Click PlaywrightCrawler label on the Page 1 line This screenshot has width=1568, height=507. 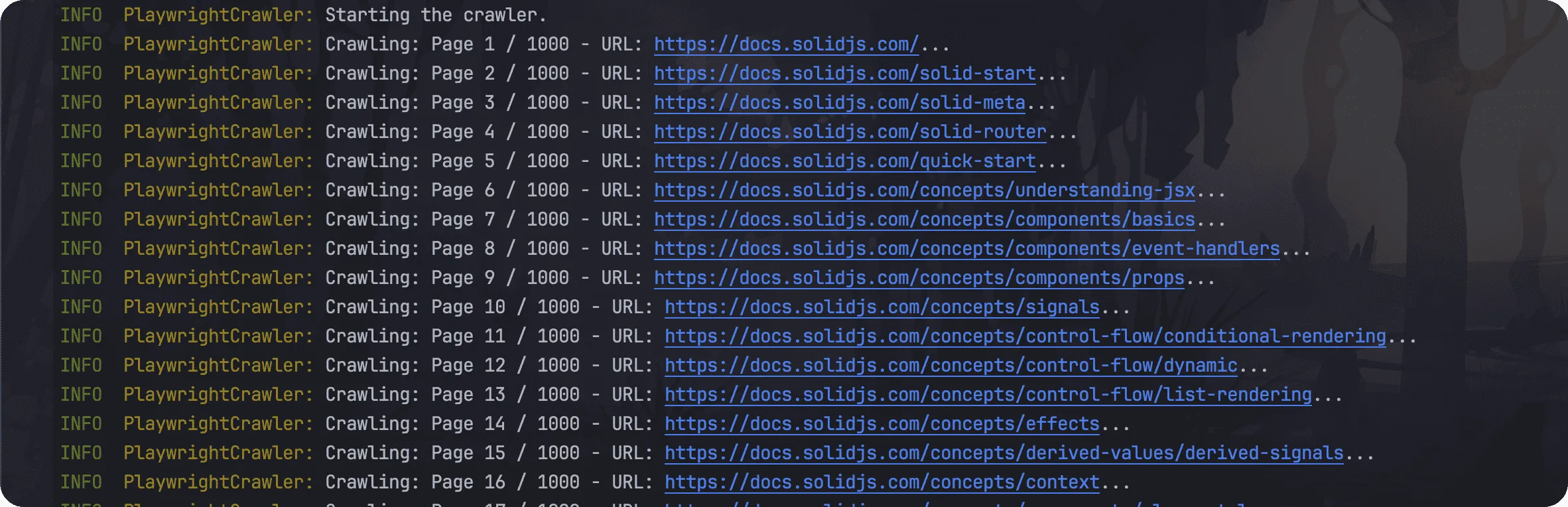pyautogui.click(x=218, y=44)
